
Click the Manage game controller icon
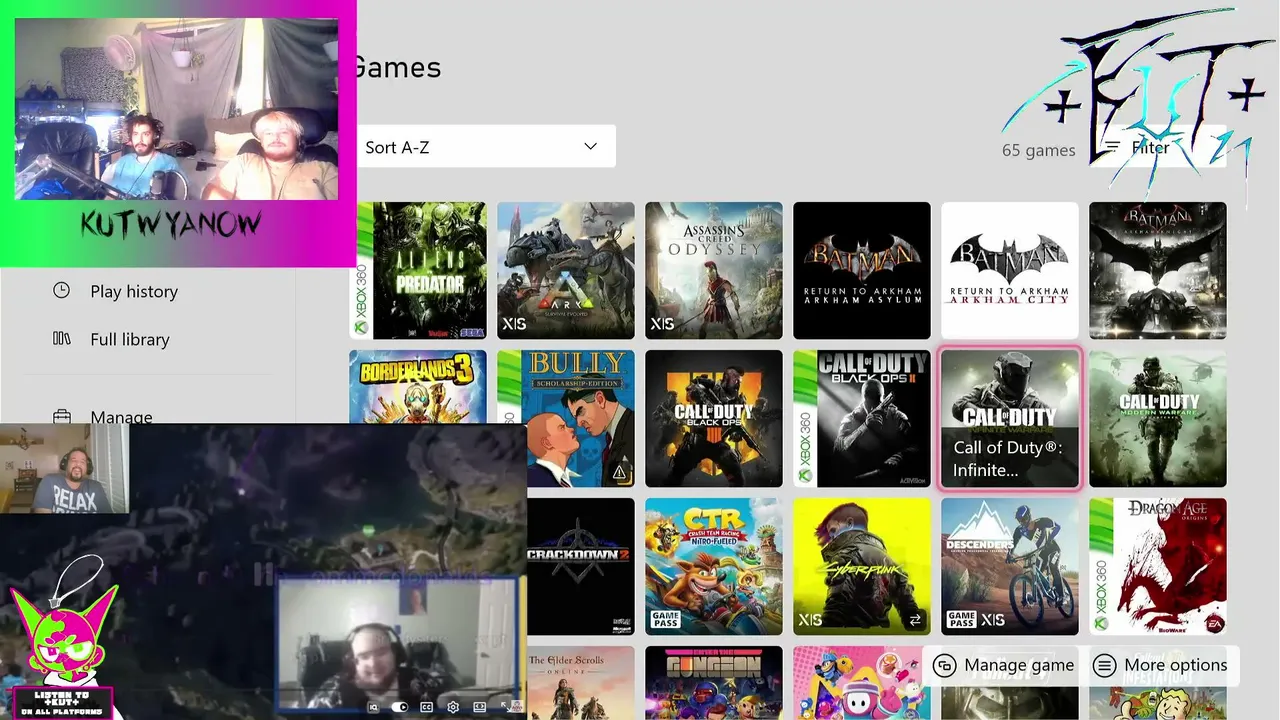pyautogui.click(x=944, y=665)
